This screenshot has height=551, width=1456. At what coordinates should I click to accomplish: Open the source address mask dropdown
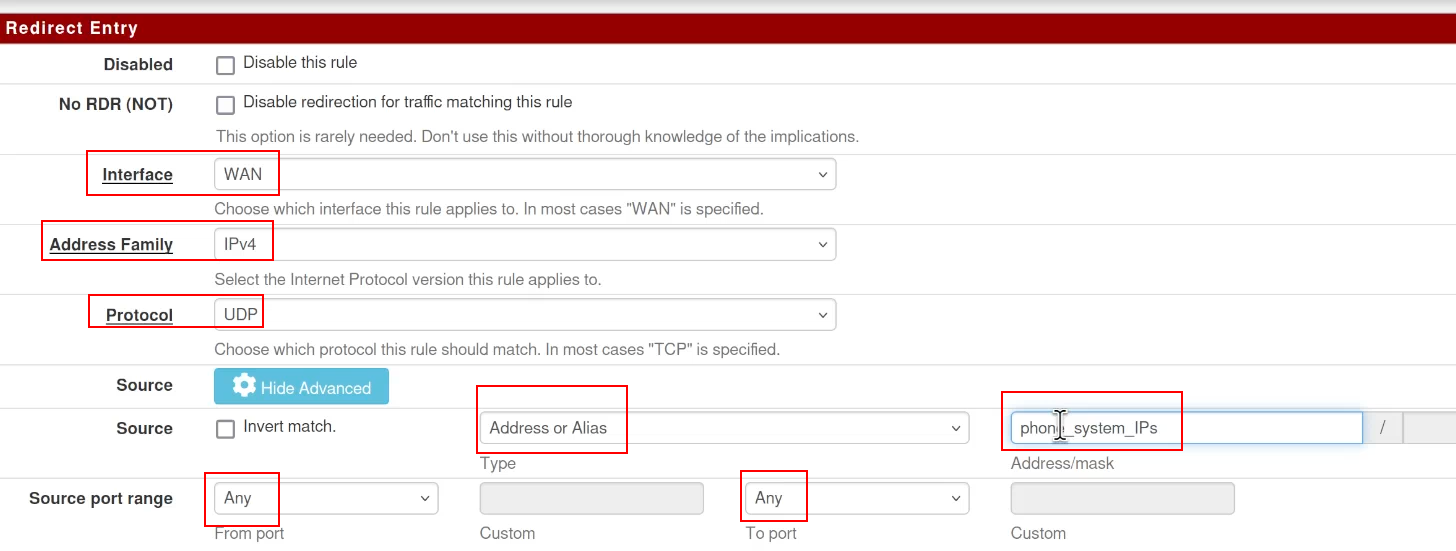tap(1430, 428)
